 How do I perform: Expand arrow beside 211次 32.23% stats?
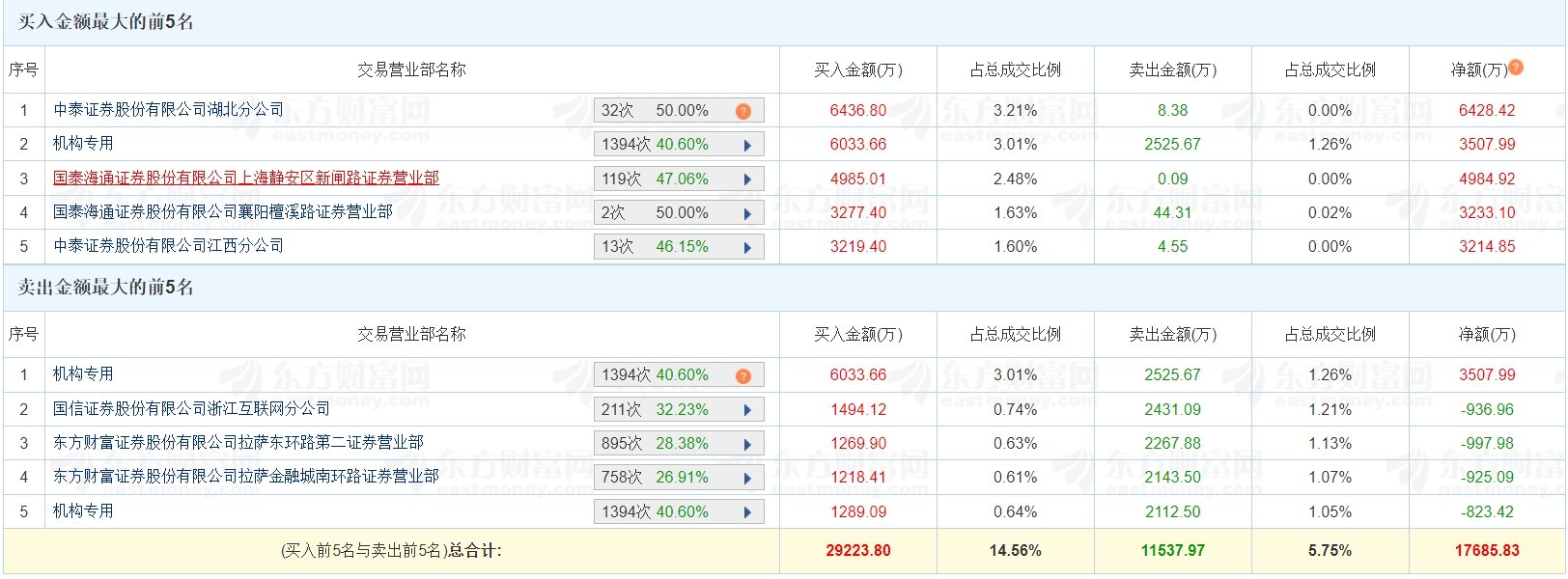coord(747,410)
